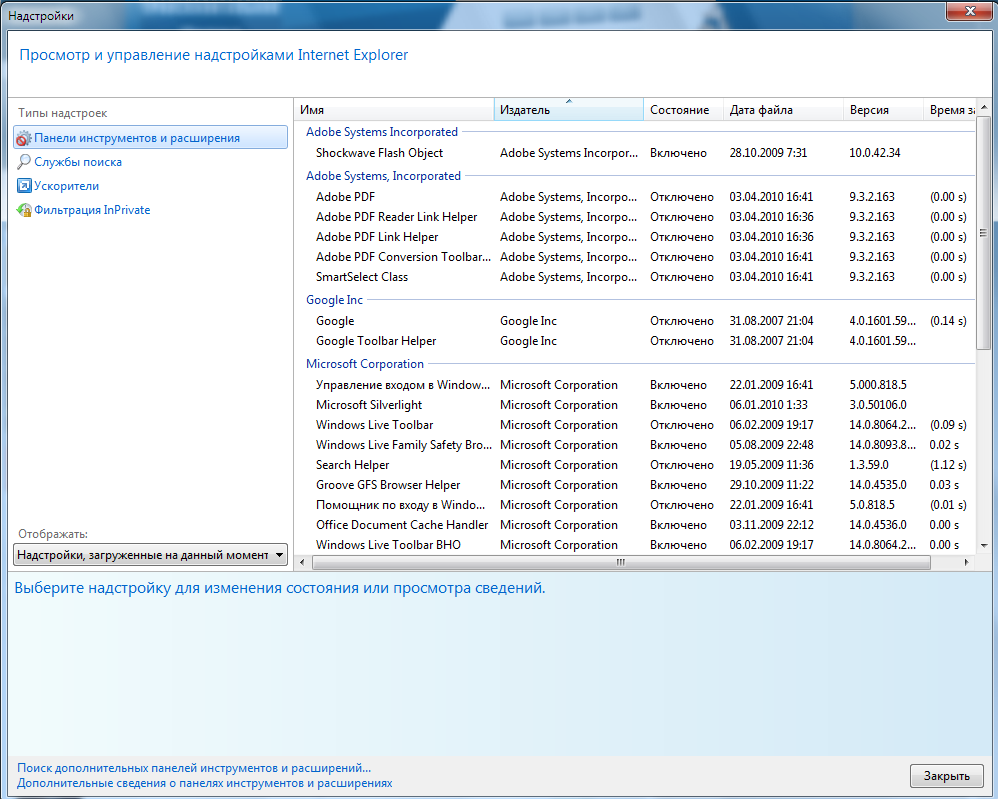Select the Microsoft Silverlight add-on
The width and height of the screenshot is (998, 799).
point(635,405)
